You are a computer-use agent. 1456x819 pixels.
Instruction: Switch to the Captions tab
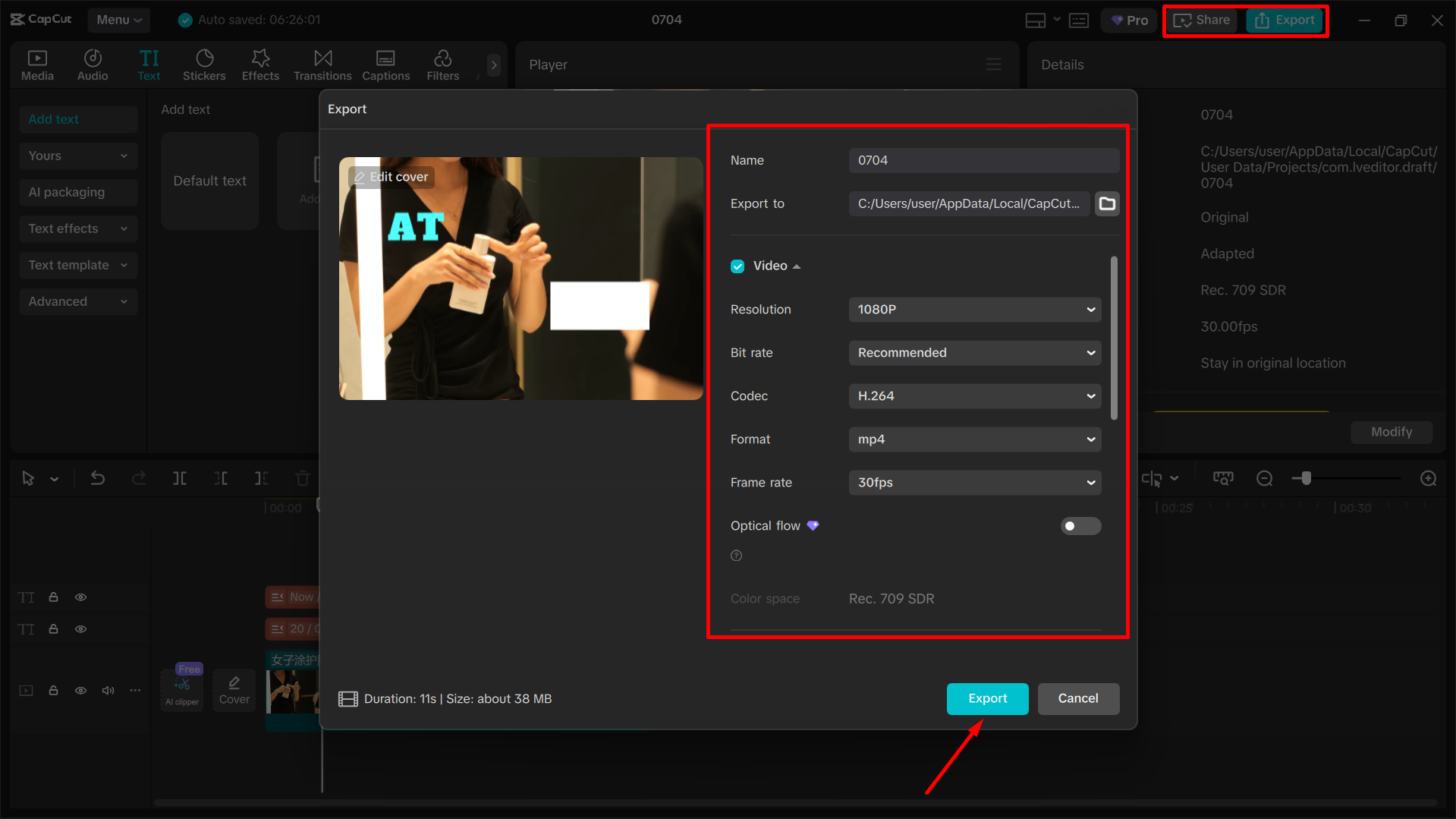point(385,65)
